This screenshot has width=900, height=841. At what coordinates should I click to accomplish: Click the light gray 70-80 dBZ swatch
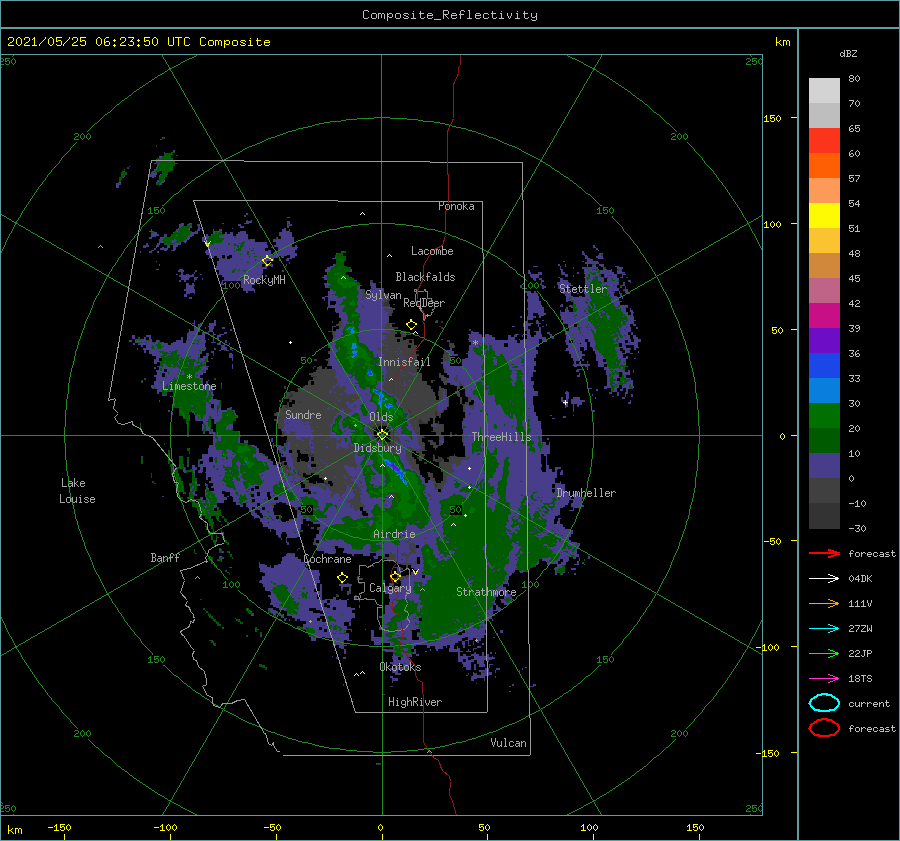coord(824,91)
